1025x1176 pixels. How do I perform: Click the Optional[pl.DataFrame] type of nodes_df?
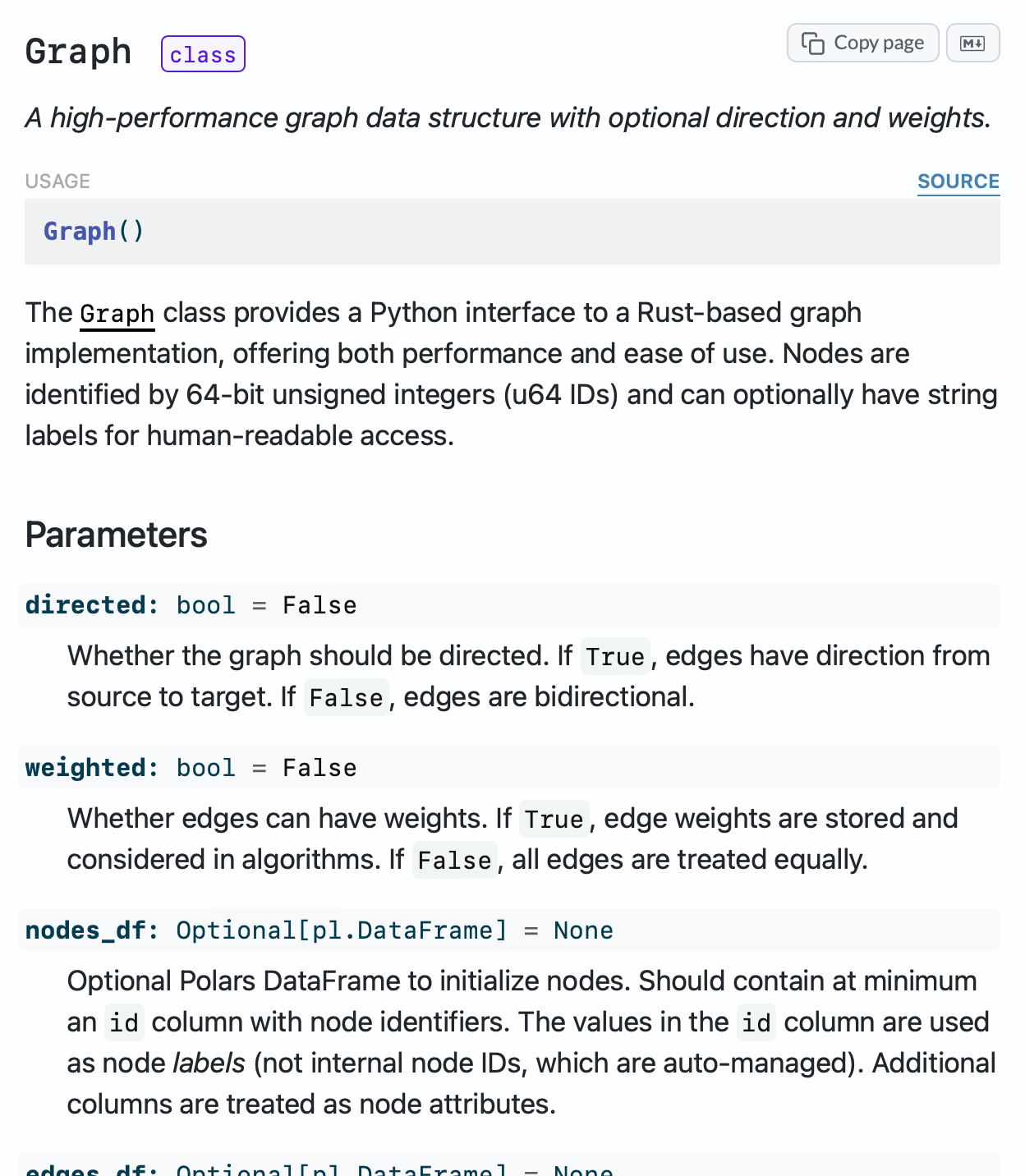[341, 930]
